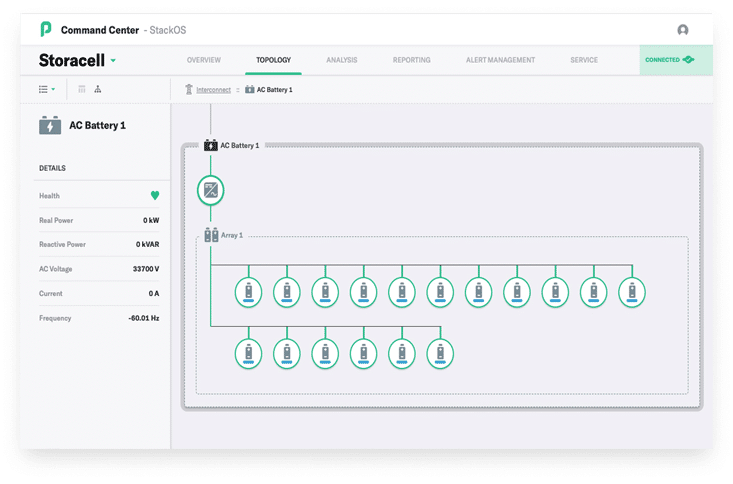Click the Array 1 label
The image size is (733, 484).
232,235
